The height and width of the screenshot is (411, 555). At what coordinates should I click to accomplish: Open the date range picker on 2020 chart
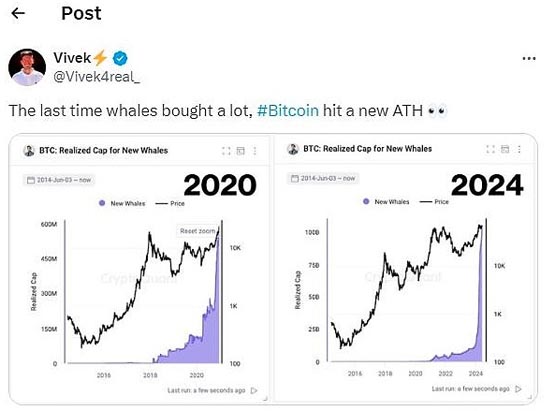pos(59,180)
